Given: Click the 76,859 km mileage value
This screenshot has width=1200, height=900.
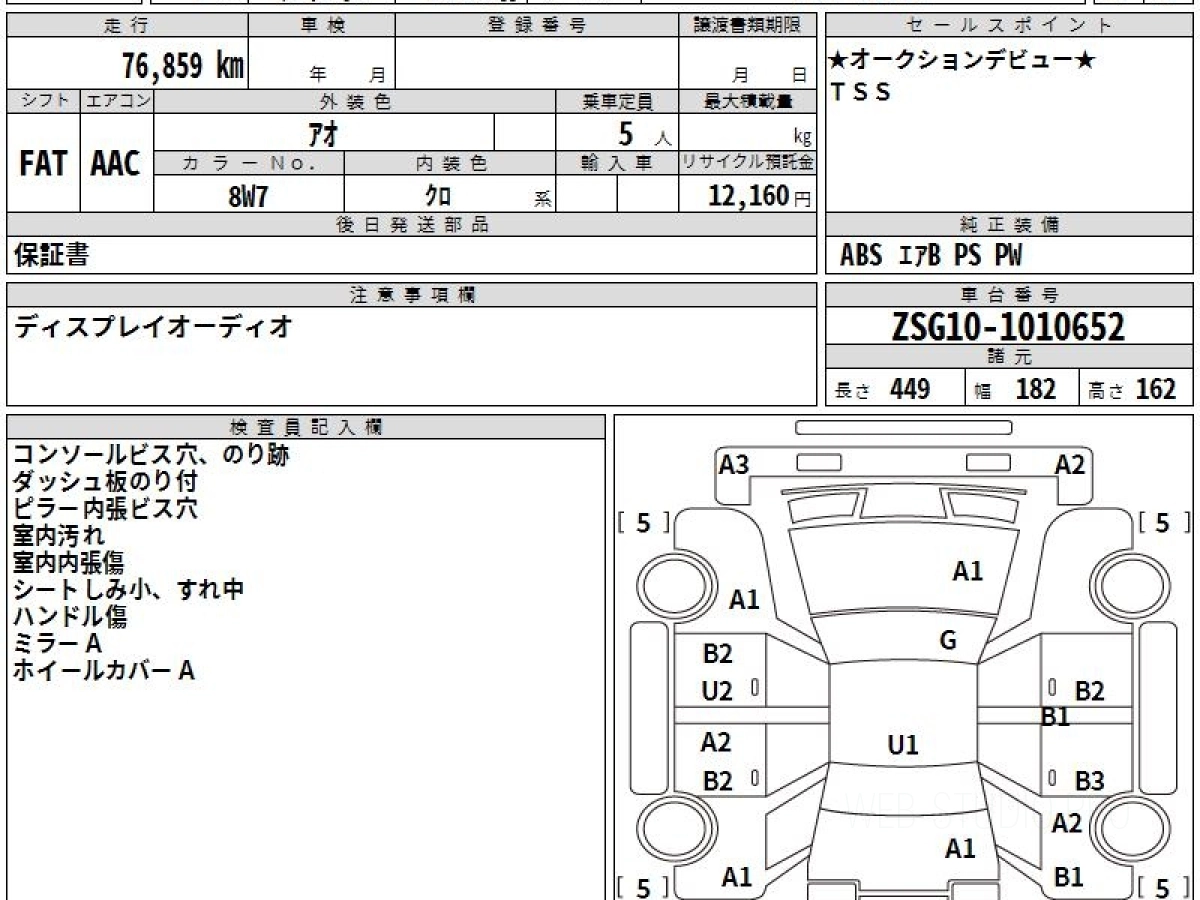Looking at the screenshot, I should click(182, 67).
